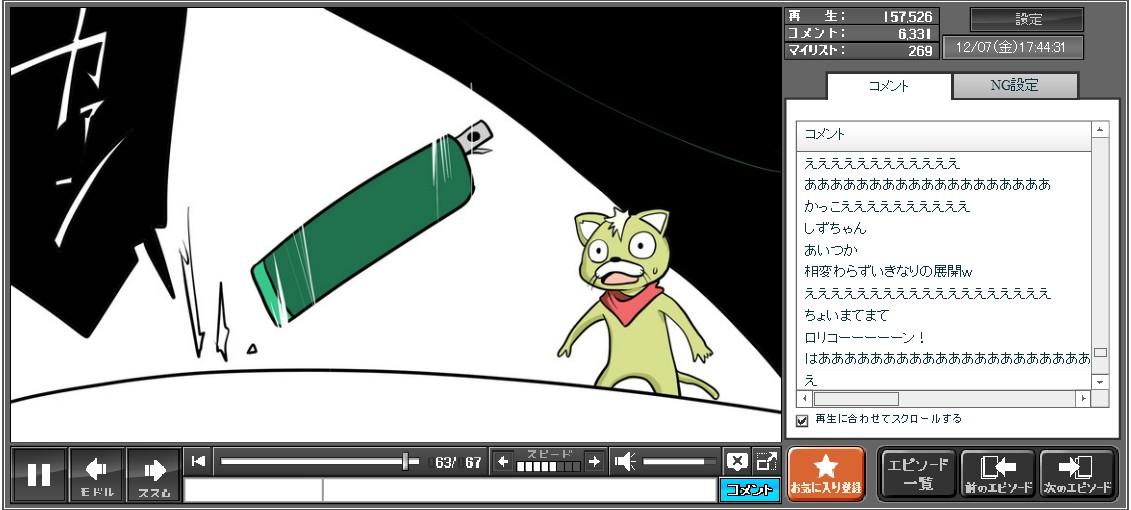Select the コメント tab
Image resolution: width=1131 pixels, height=510 pixels.
889,86
